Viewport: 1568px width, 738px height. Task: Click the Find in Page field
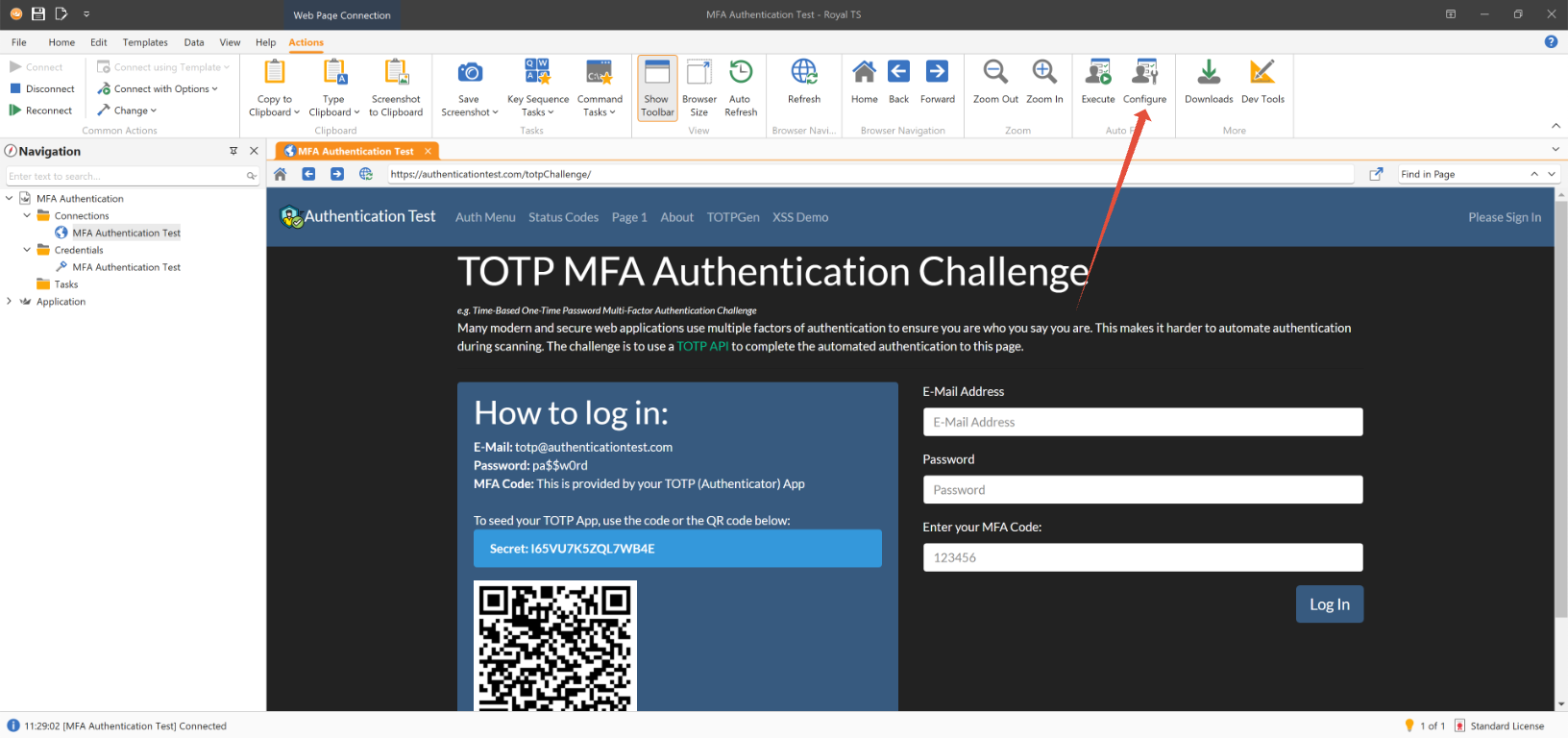pyautogui.click(x=1462, y=174)
